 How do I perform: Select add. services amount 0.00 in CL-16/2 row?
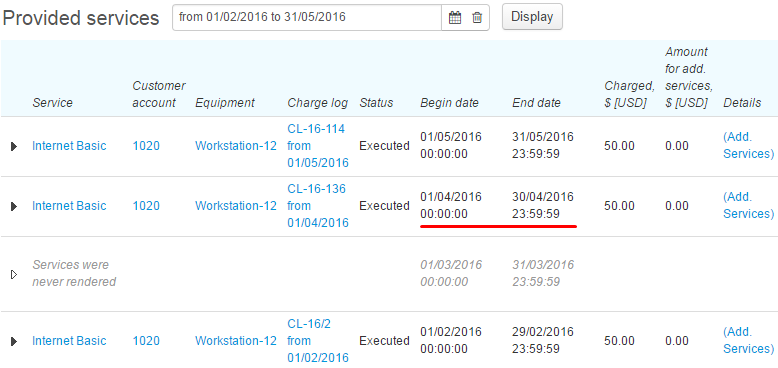coord(677,341)
